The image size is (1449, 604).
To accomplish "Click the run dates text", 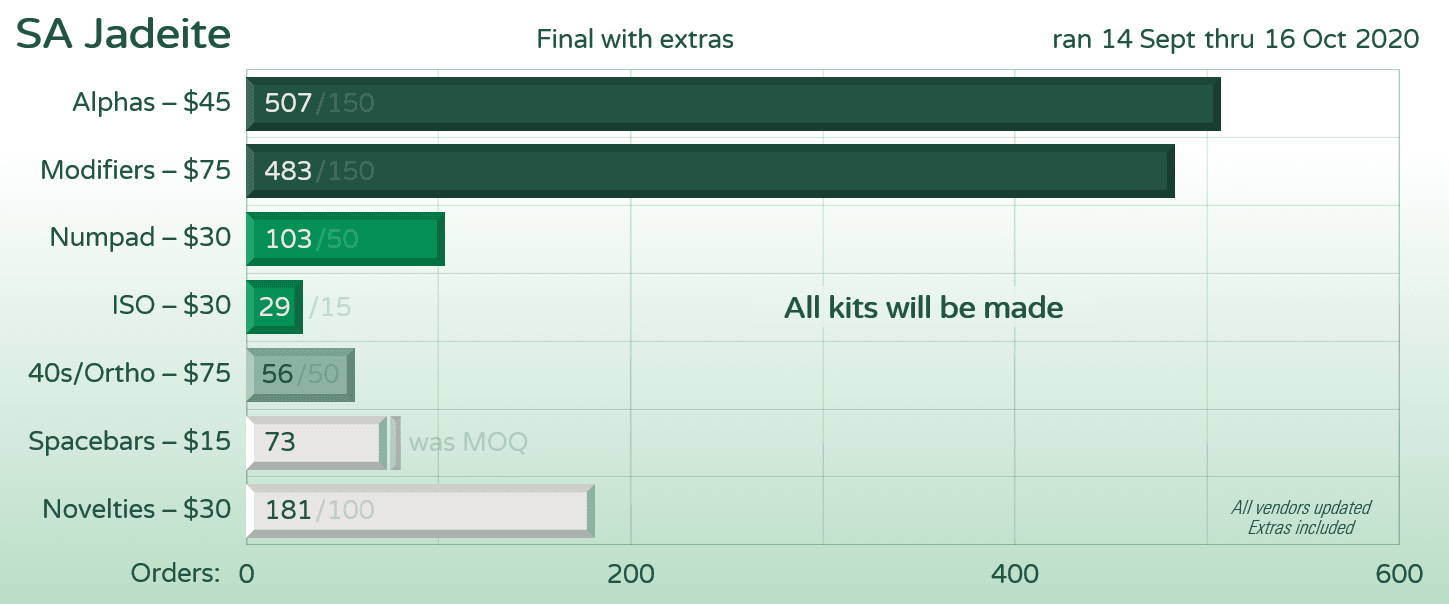I will [x=1235, y=39].
